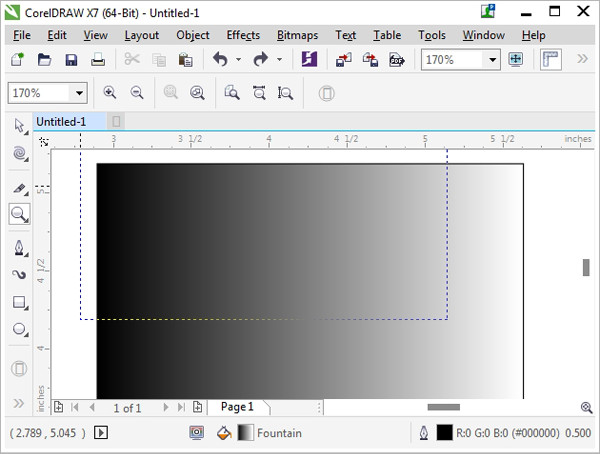Add a page after the current page

pyautogui.click(x=197, y=407)
